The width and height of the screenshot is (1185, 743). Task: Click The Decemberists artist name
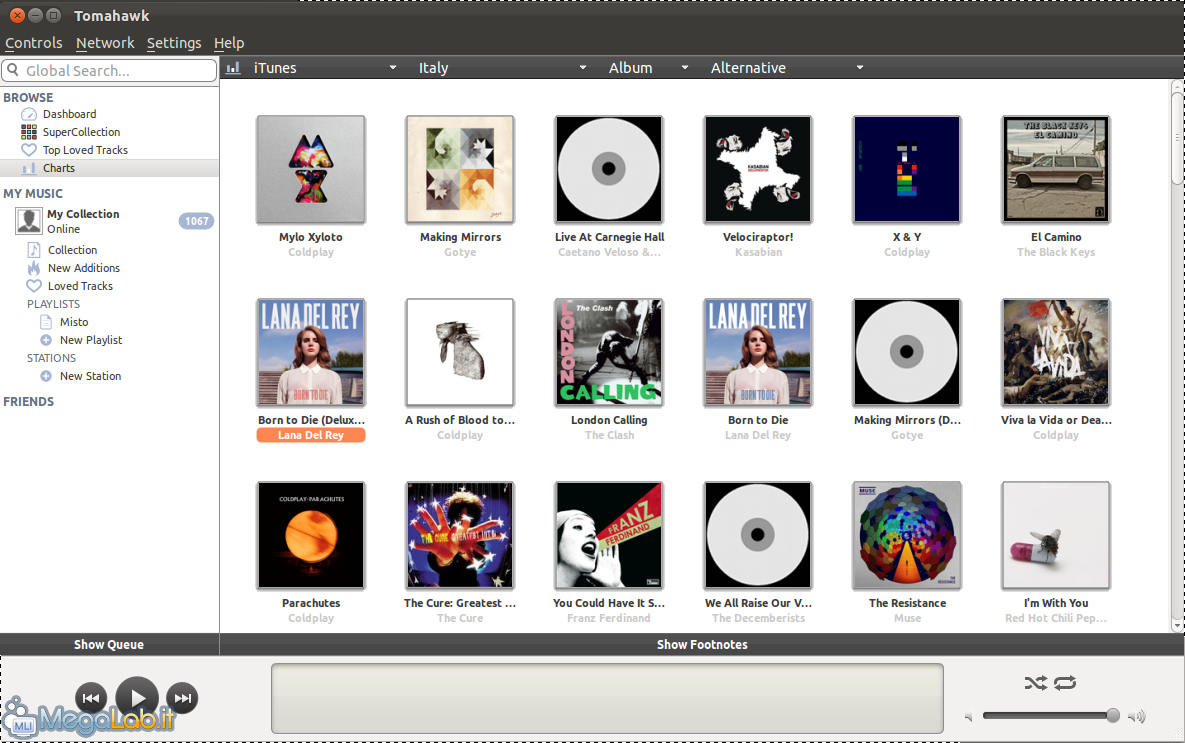758,618
